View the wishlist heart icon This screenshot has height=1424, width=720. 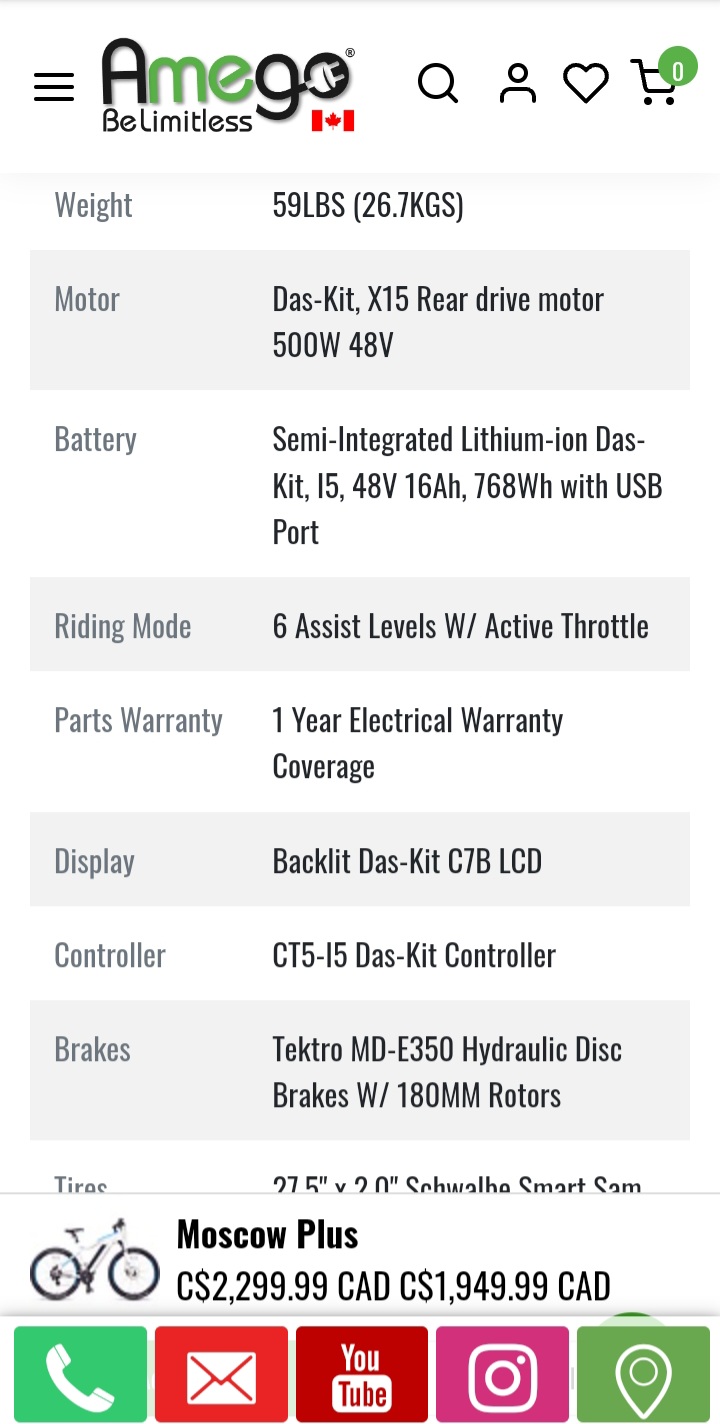coord(586,84)
